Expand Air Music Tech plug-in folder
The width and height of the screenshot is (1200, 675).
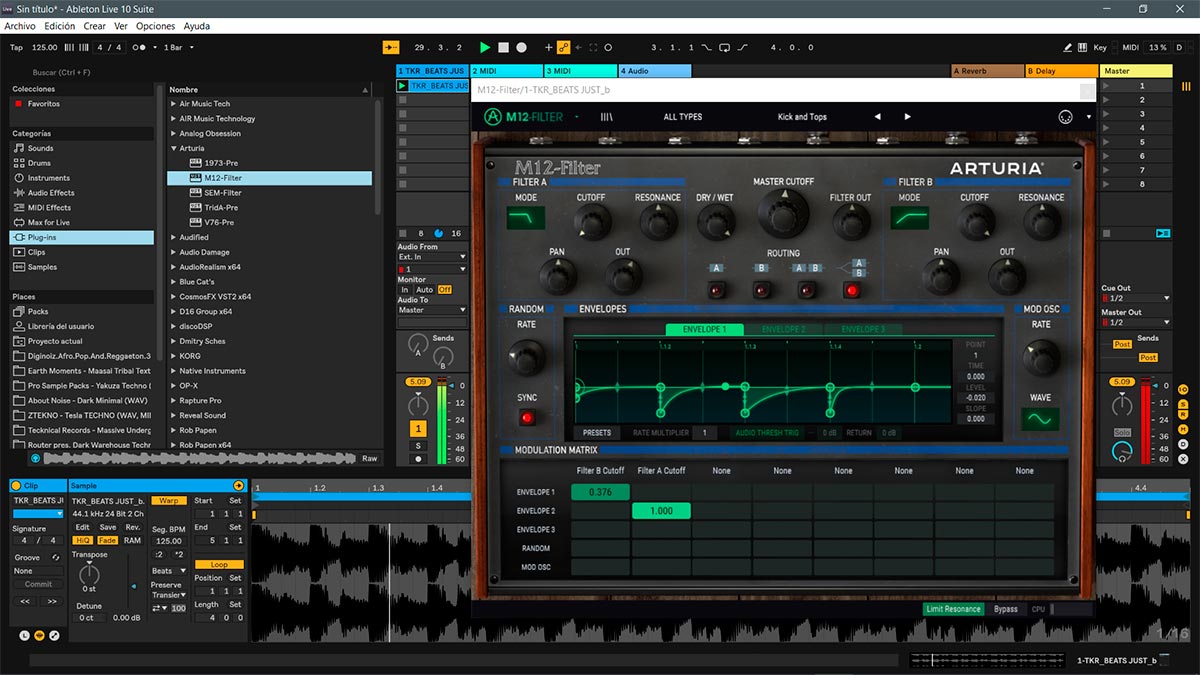click(x=174, y=104)
